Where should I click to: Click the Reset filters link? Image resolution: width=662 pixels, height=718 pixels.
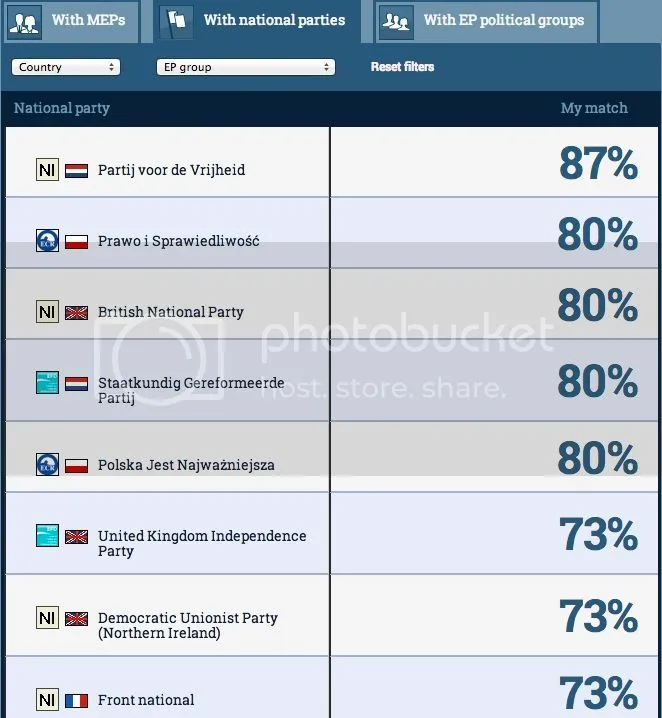(x=402, y=67)
